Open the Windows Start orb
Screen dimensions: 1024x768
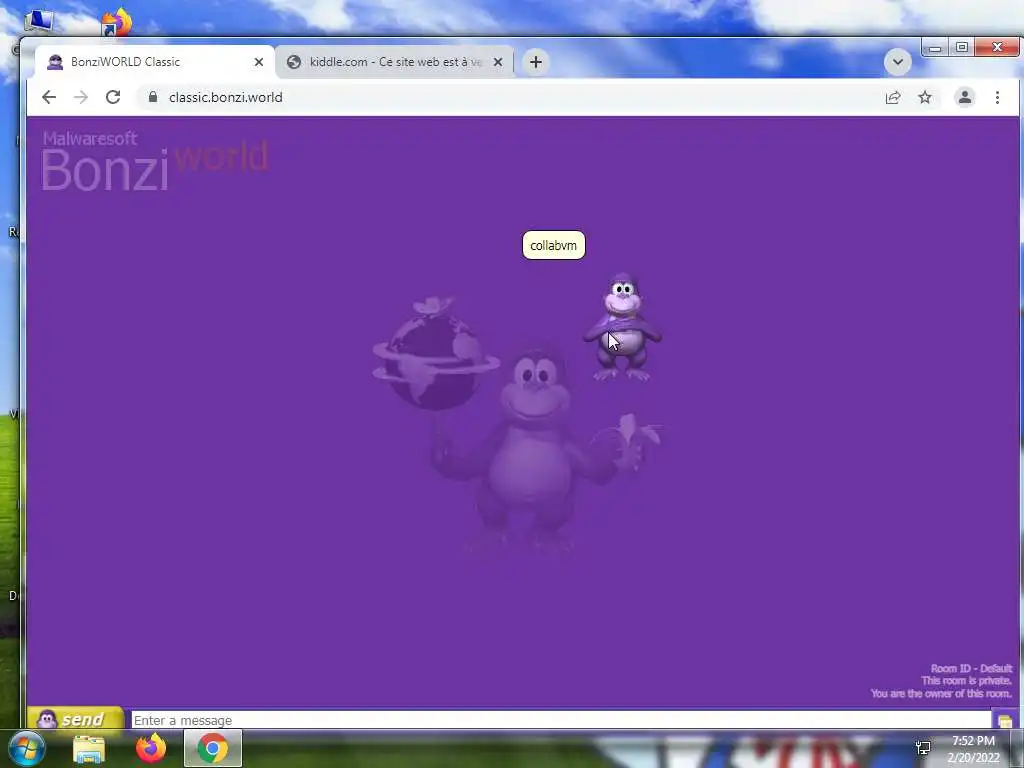point(27,748)
